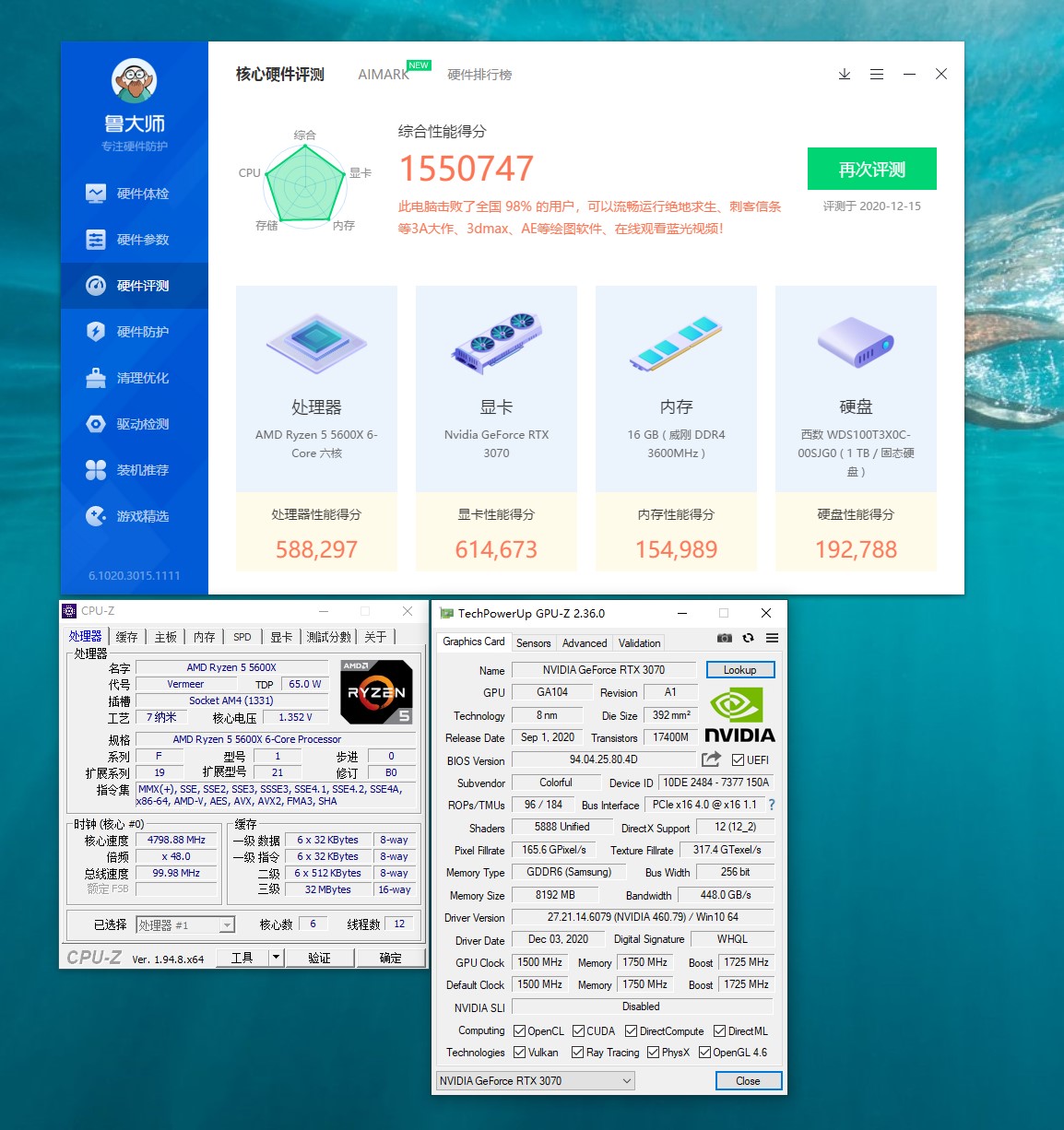This screenshot has width=1064, height=1130.
Task: Click the Ludashi monkey avatar logo
Action: pyautogui.click(x=135, y=81)
